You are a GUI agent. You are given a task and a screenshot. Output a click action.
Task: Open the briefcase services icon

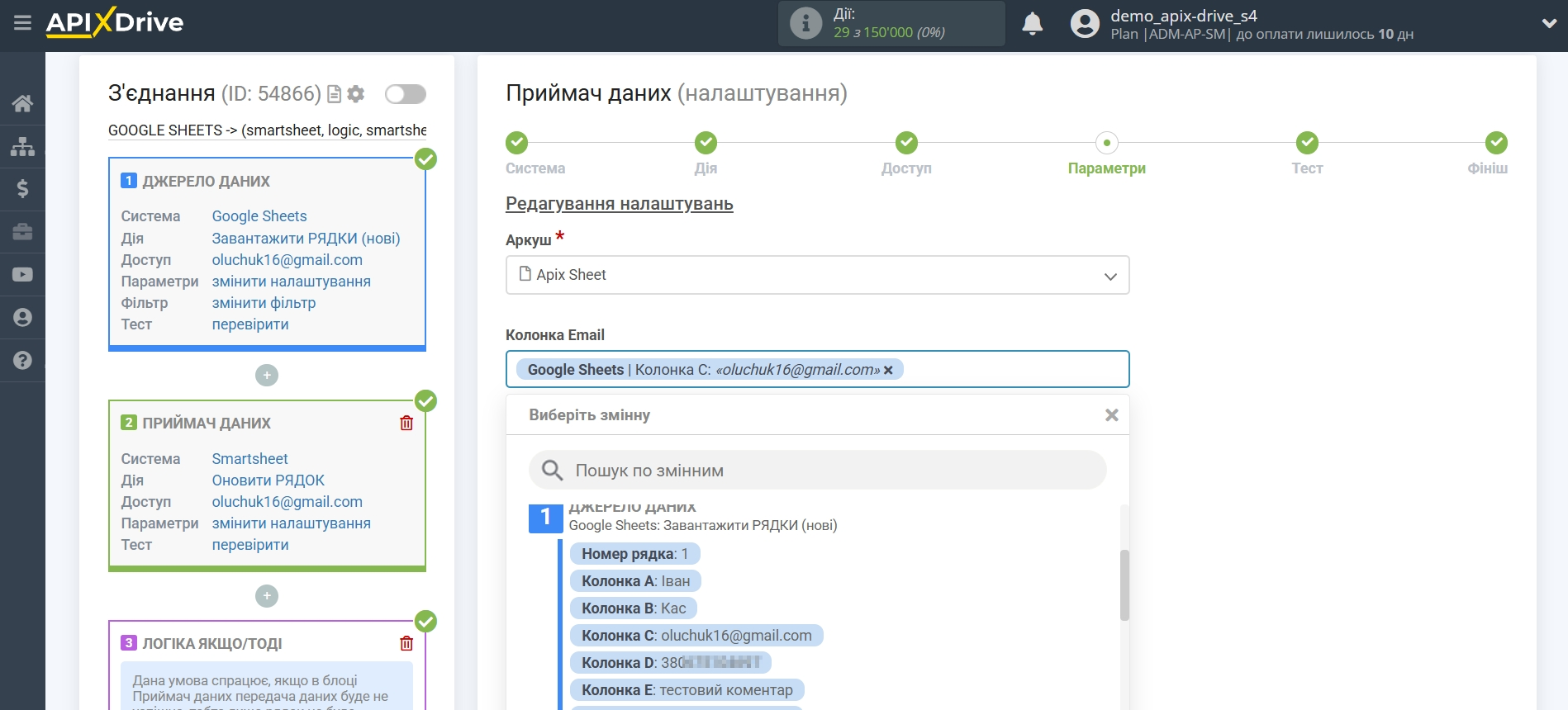point(22,232)
